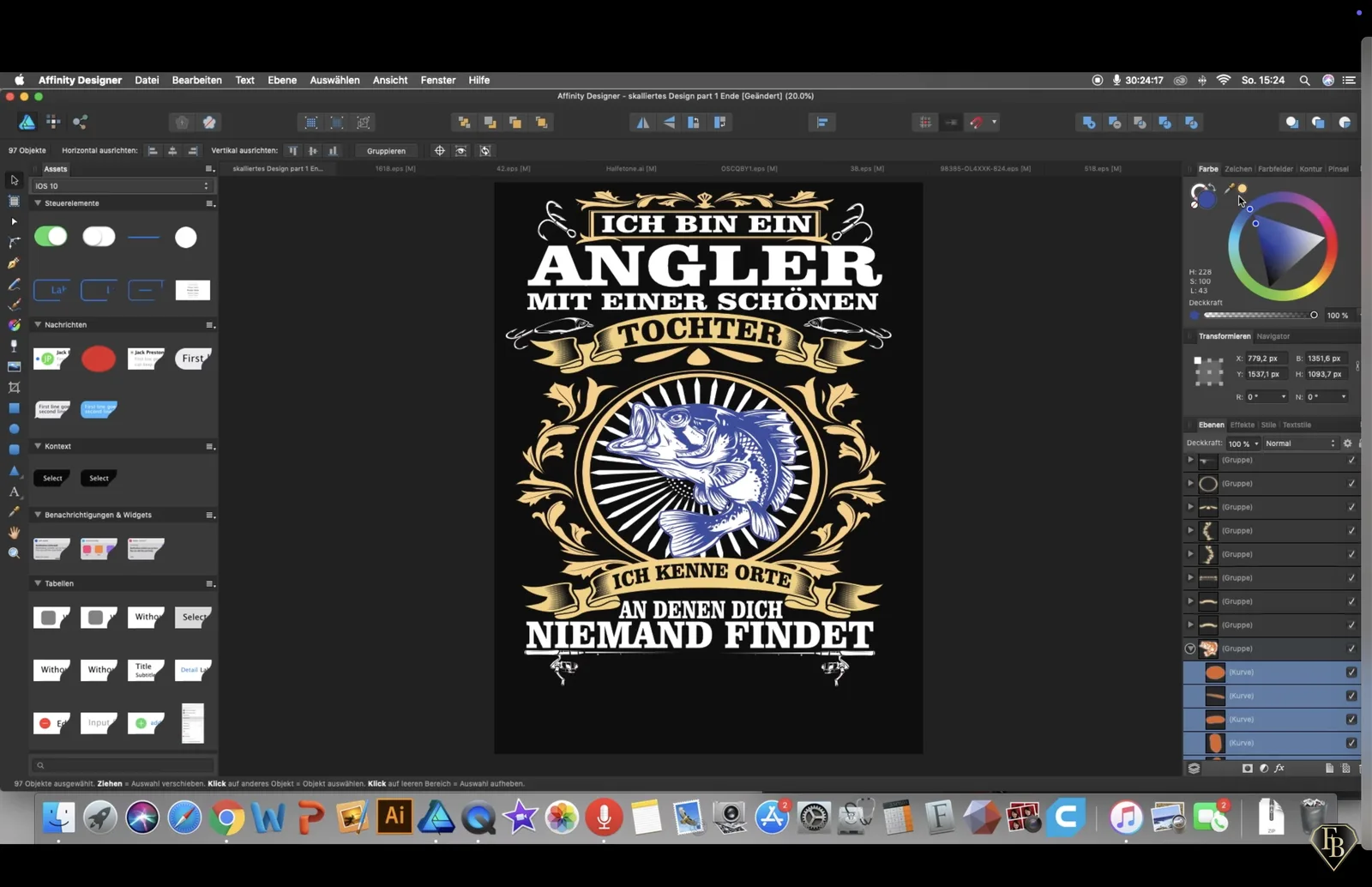The width and height of the screenshot is (1372, 887).
Task: Flip the selection vertically
Action: 669,123
